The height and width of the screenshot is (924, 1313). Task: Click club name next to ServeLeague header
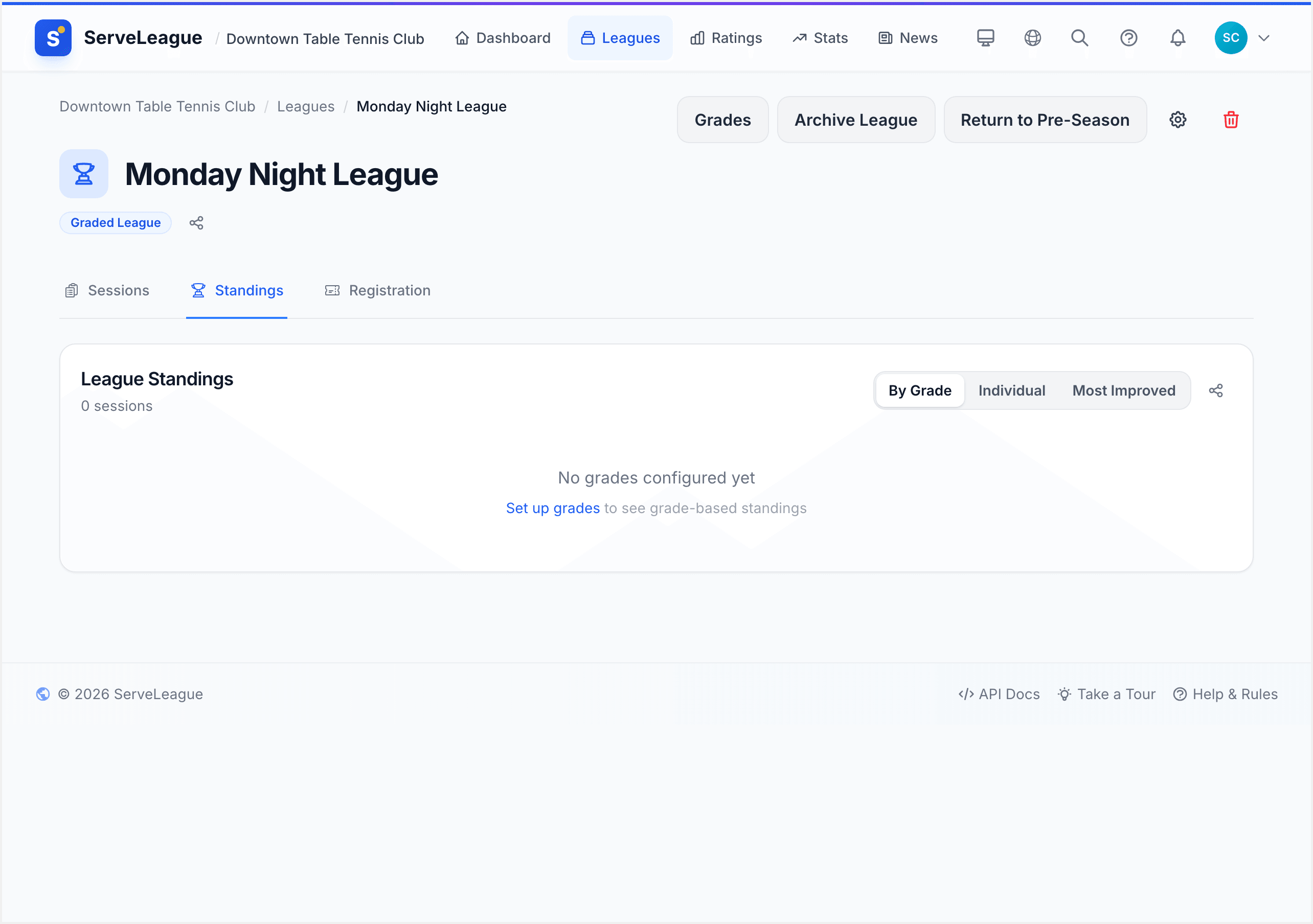325,38
